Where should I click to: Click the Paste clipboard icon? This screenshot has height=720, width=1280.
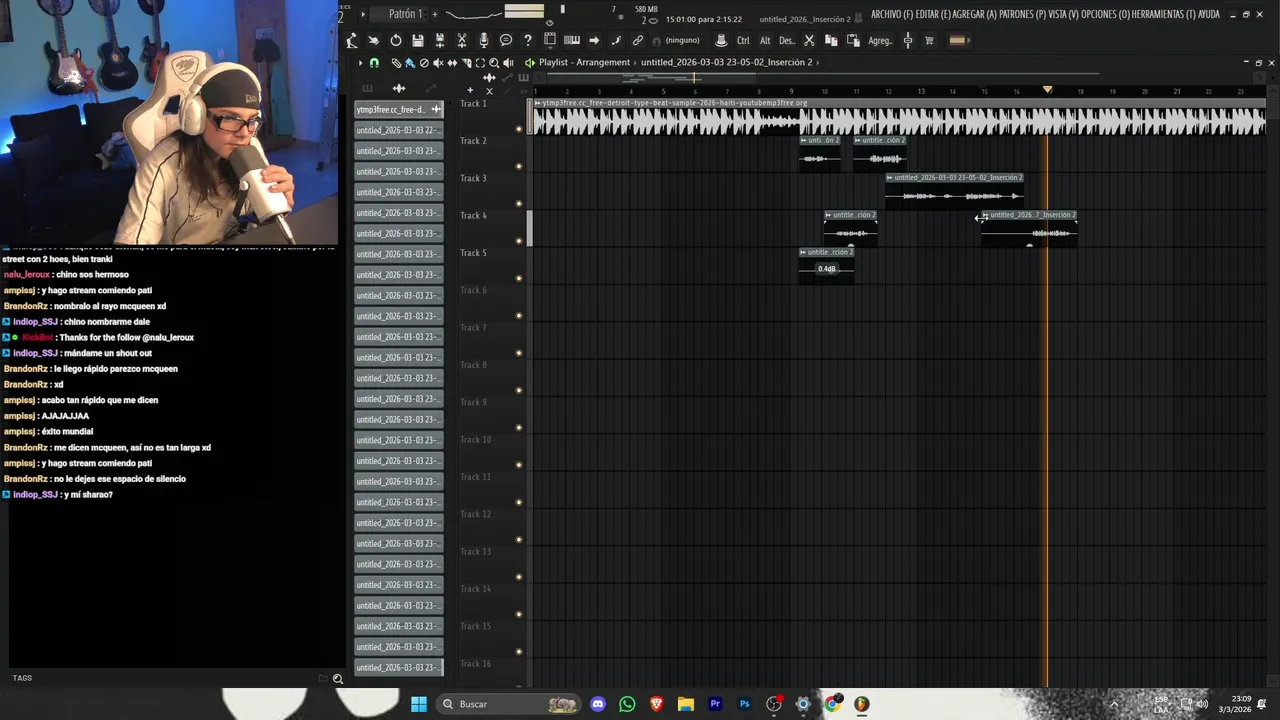click(x=853, y=40)
